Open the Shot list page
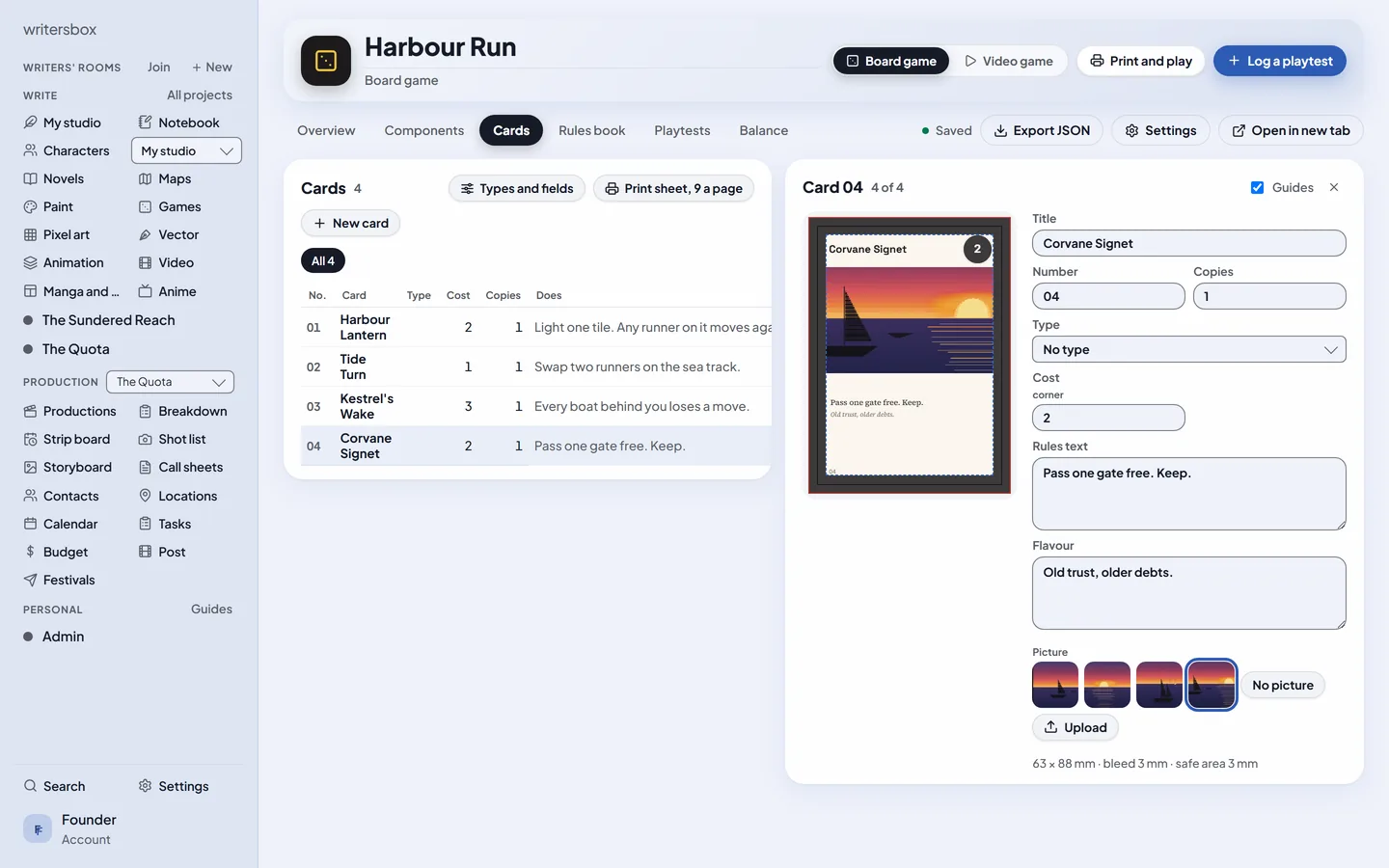This screenshot has height=868, width=1389. click(x=173, y=439)
